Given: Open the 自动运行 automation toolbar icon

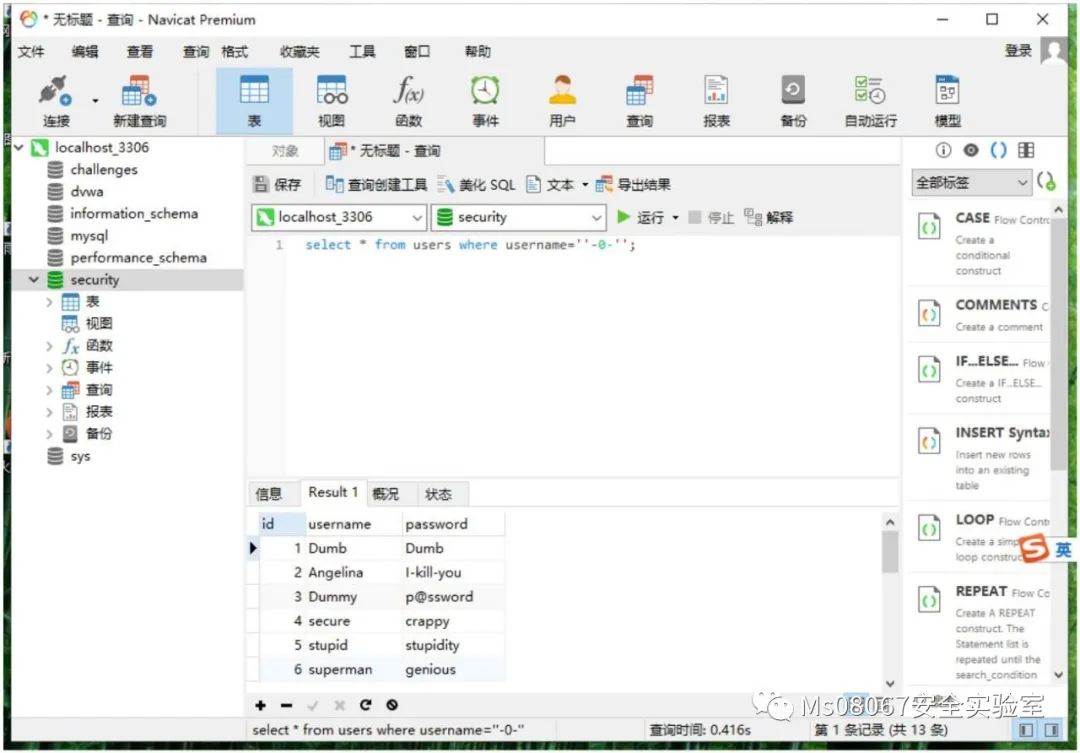Looking at the screenshot, I should coord(871,101).
